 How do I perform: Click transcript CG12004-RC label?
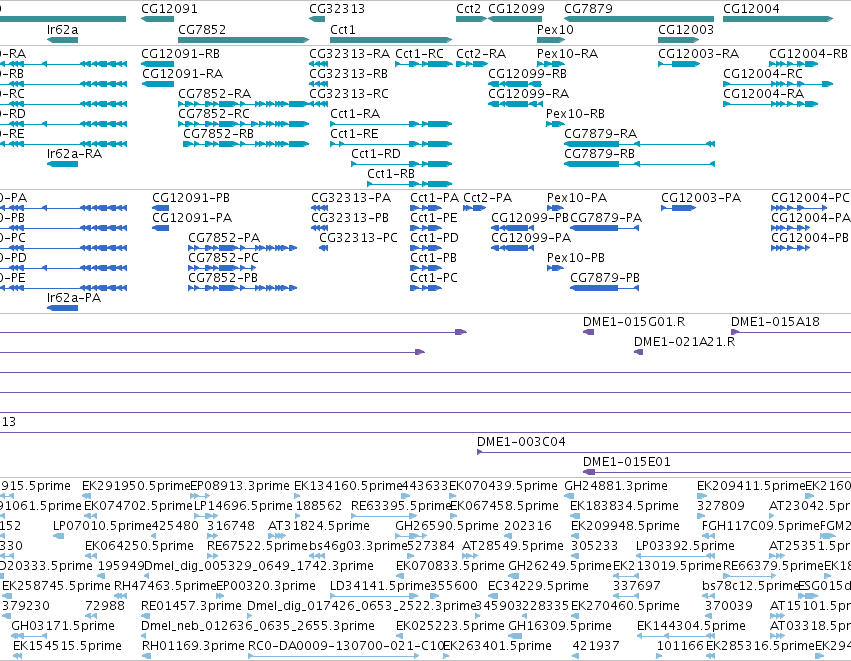click(763, 74)
